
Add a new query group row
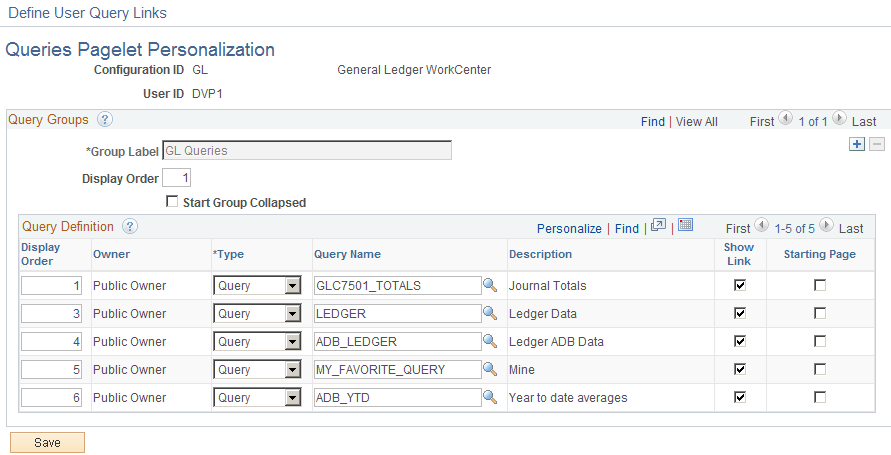[x=857, y=144]
